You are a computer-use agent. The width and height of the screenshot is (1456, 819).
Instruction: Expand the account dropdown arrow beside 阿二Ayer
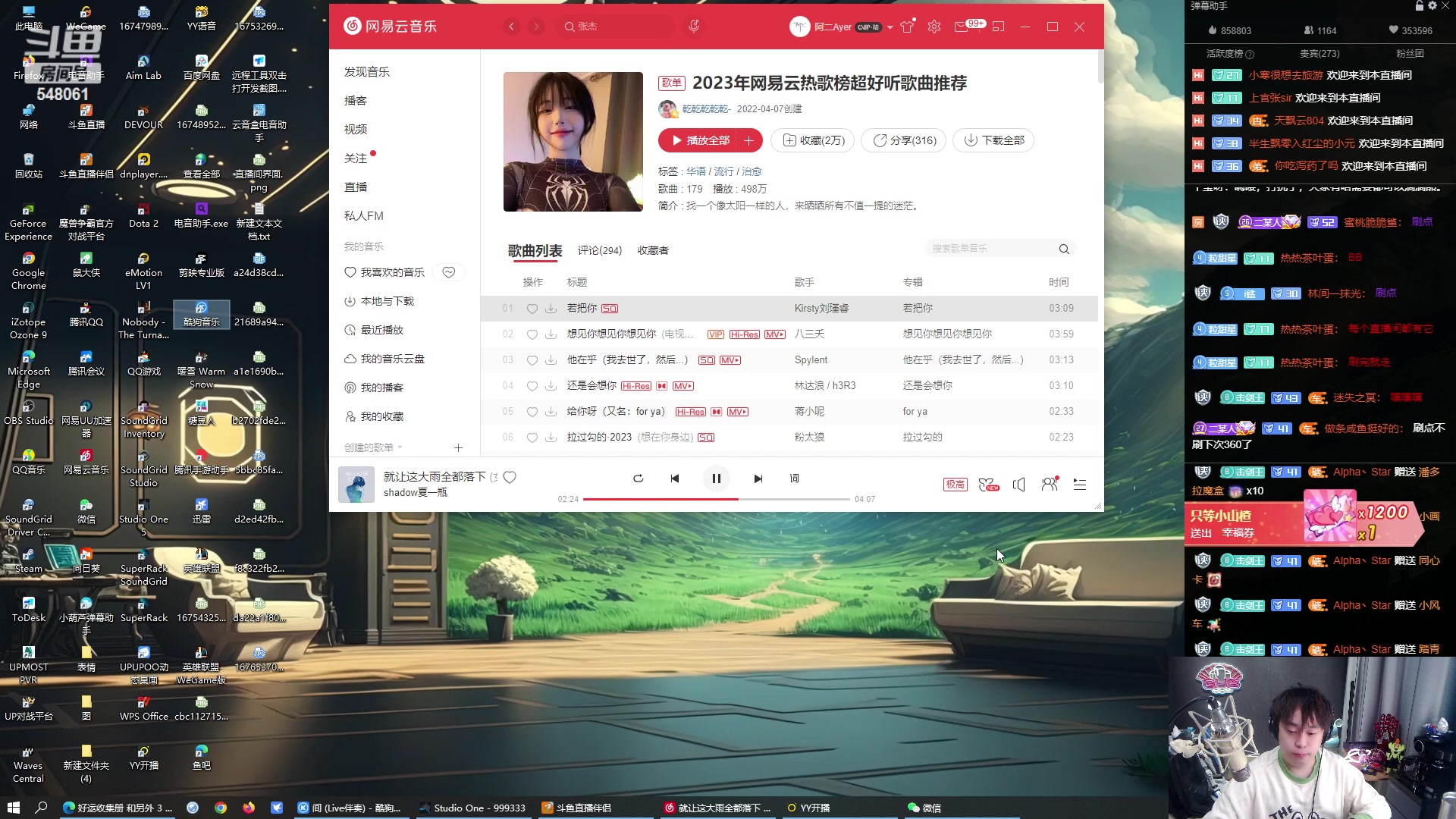pyautogui.click(x=890, y=27)
